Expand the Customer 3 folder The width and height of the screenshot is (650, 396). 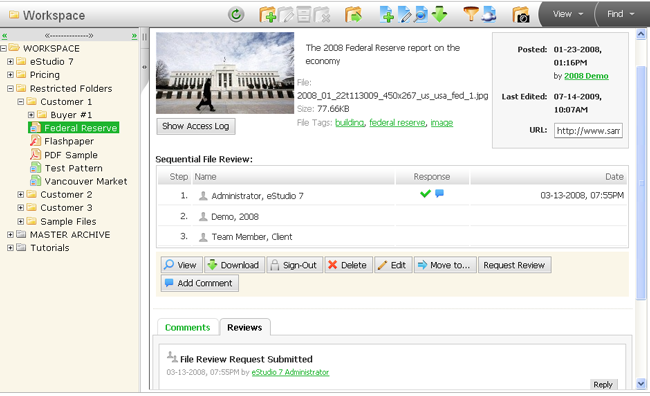(20, 208)
